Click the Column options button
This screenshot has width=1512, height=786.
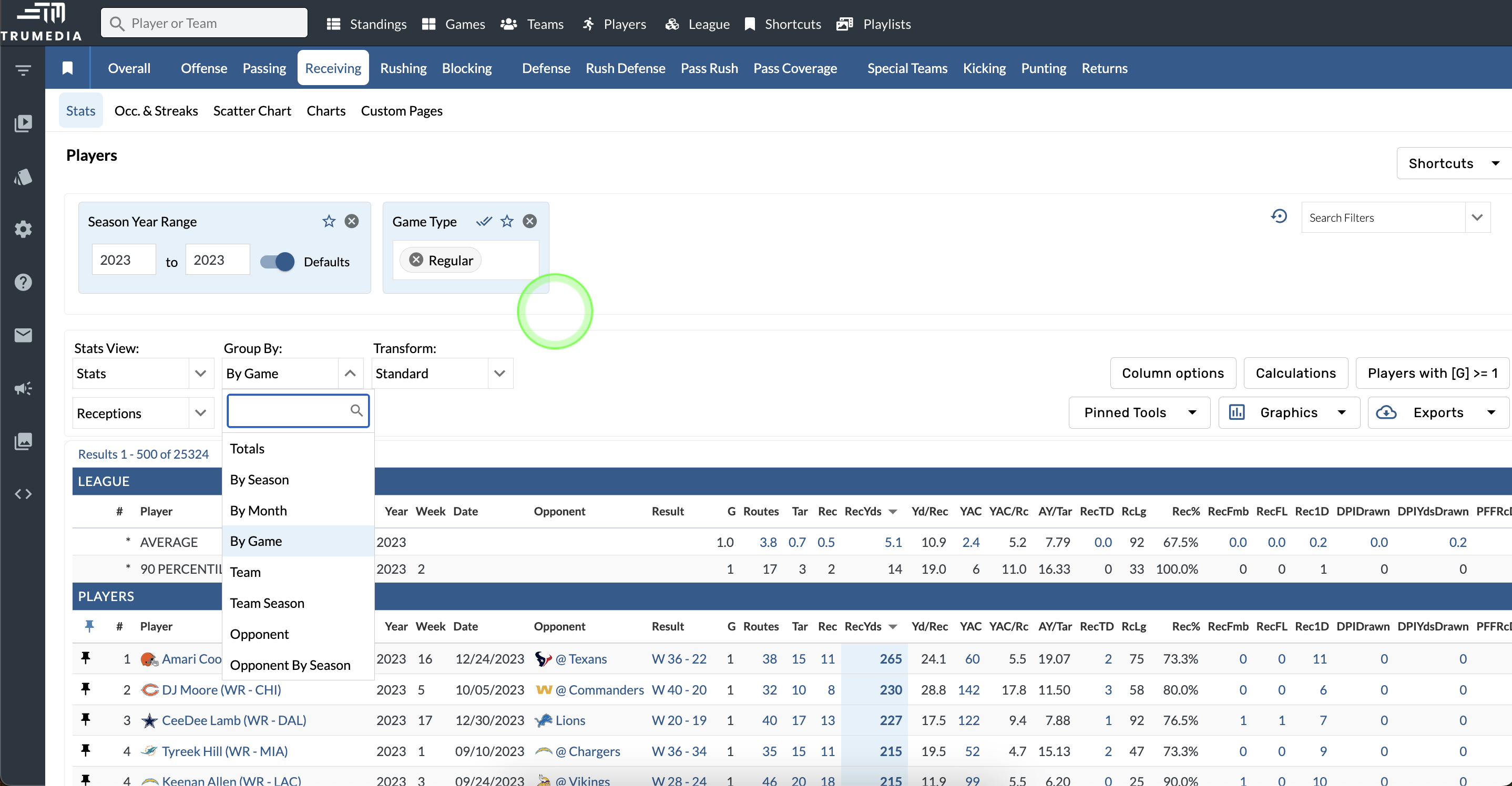coord(1172,373)
